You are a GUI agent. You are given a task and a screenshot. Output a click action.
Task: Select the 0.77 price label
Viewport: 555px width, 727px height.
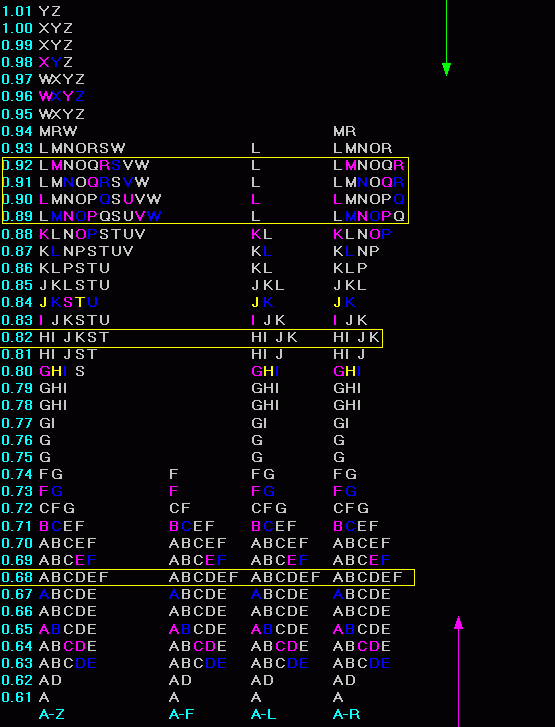(x=17, y=423)
